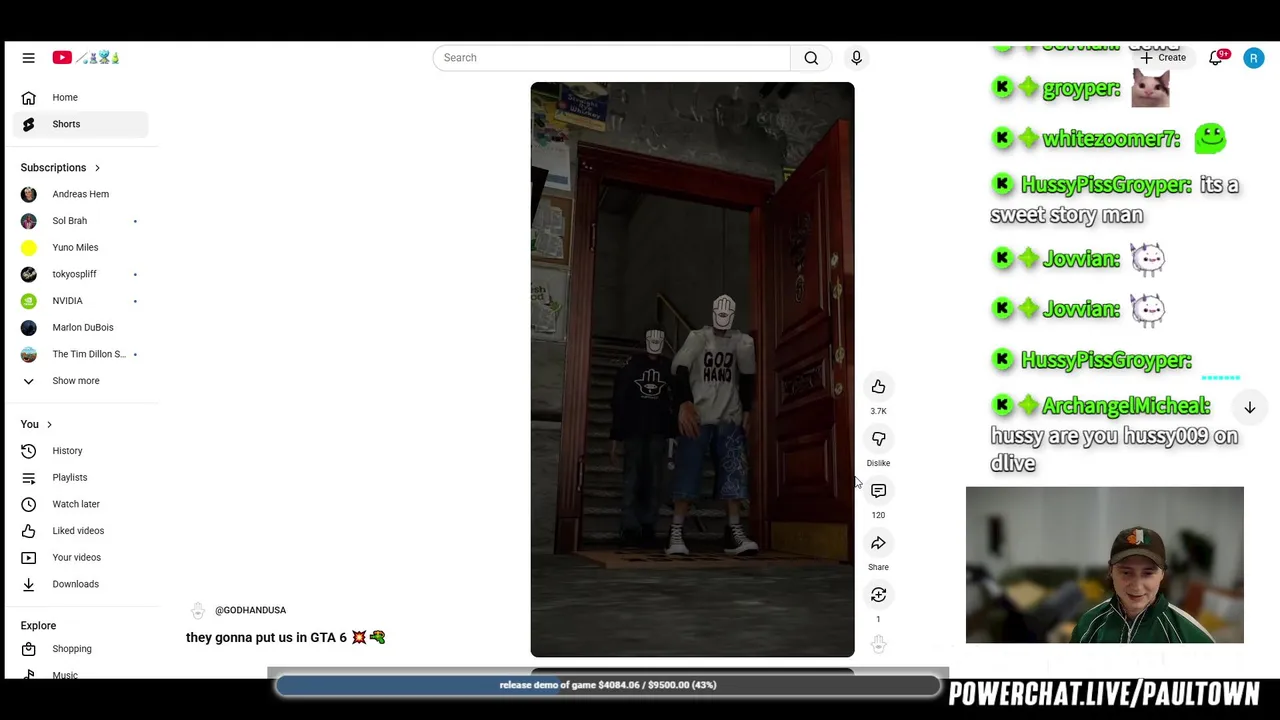Image resolution: width=1280 pixels, height=720 pixels.
Task: Click the Downloads arrow icon
Action: pos(28,584)
